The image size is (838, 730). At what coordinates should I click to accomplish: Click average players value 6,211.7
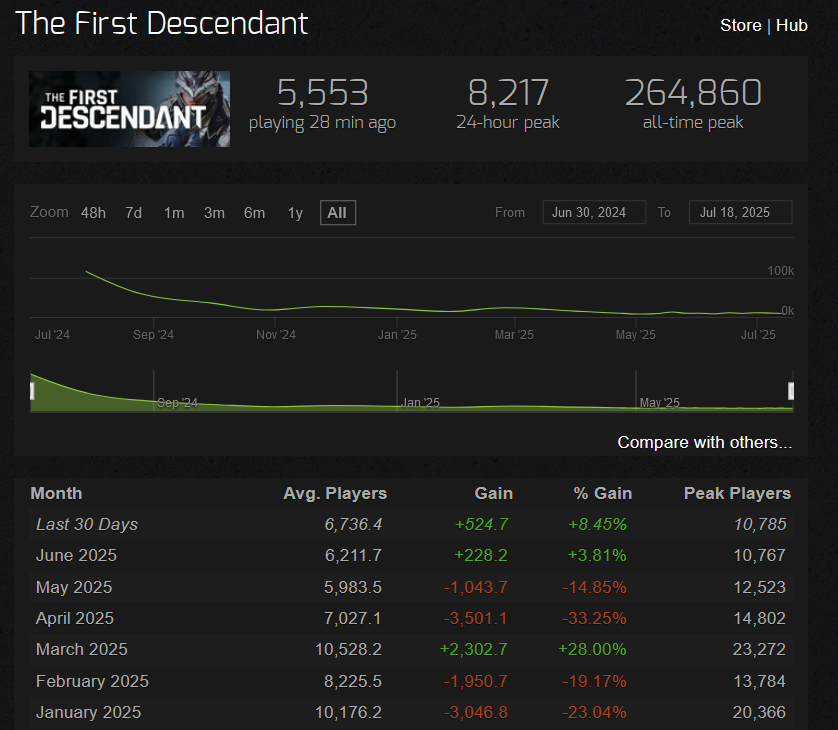353,555
